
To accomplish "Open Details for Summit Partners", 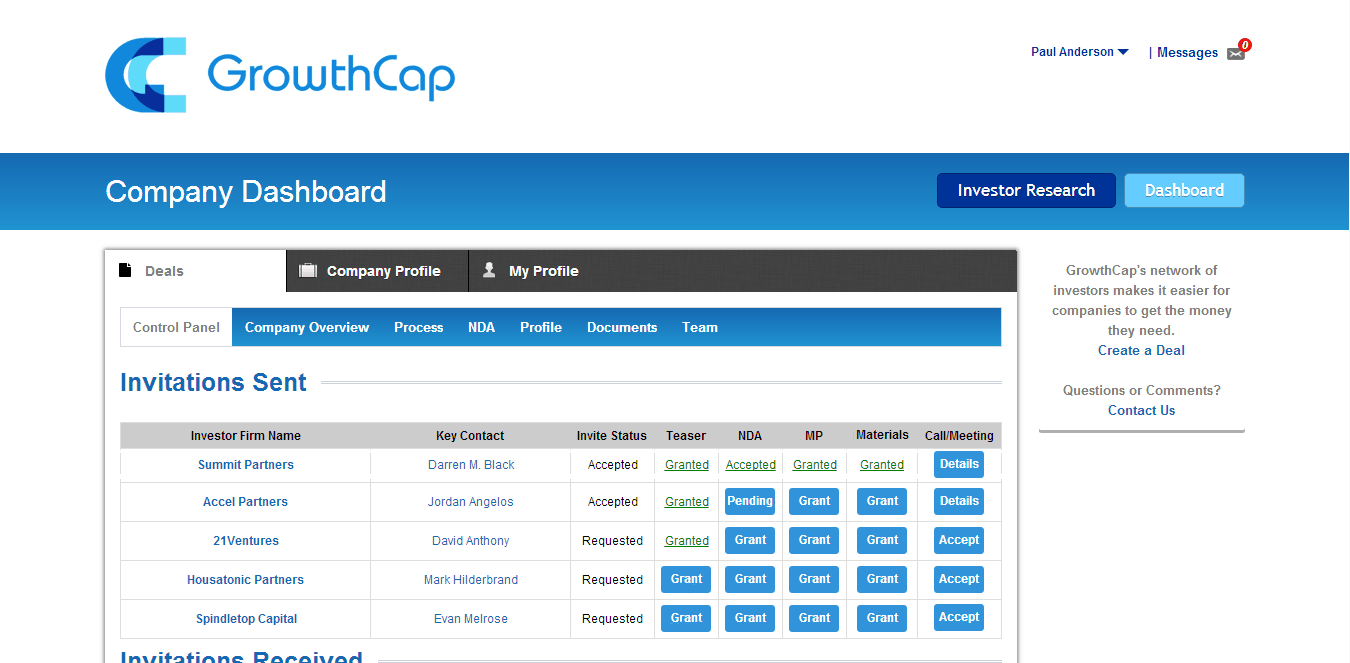I will (958, 464).
